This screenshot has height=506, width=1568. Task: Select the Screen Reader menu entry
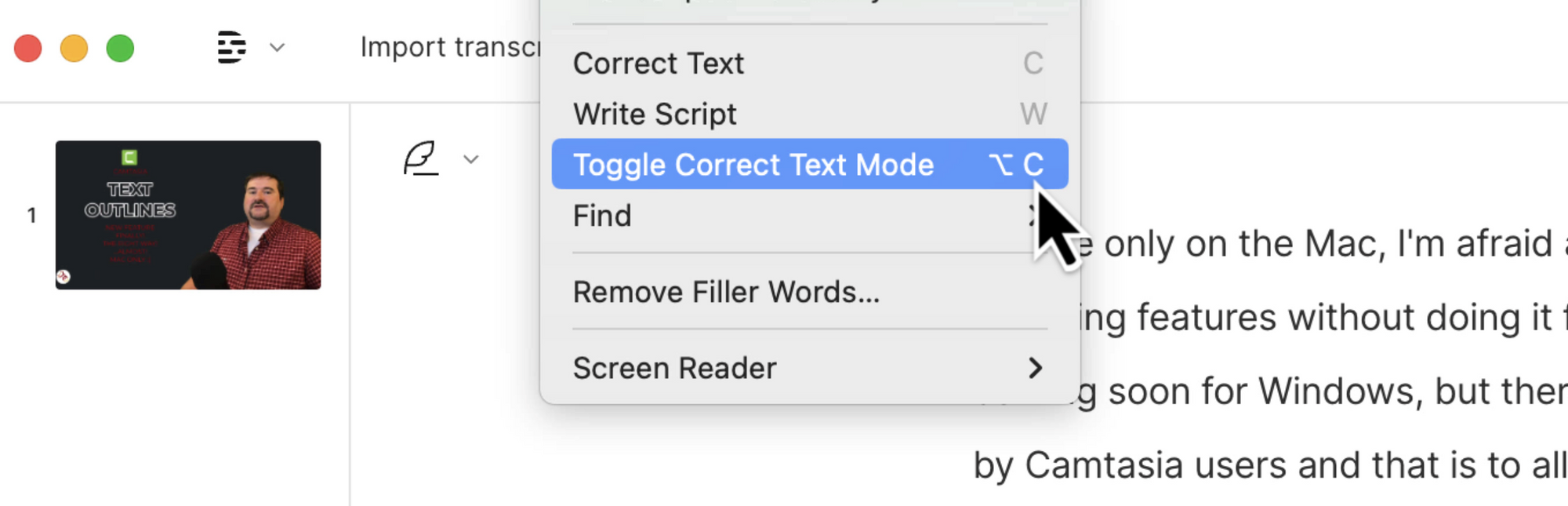click(x=674, y=368)
